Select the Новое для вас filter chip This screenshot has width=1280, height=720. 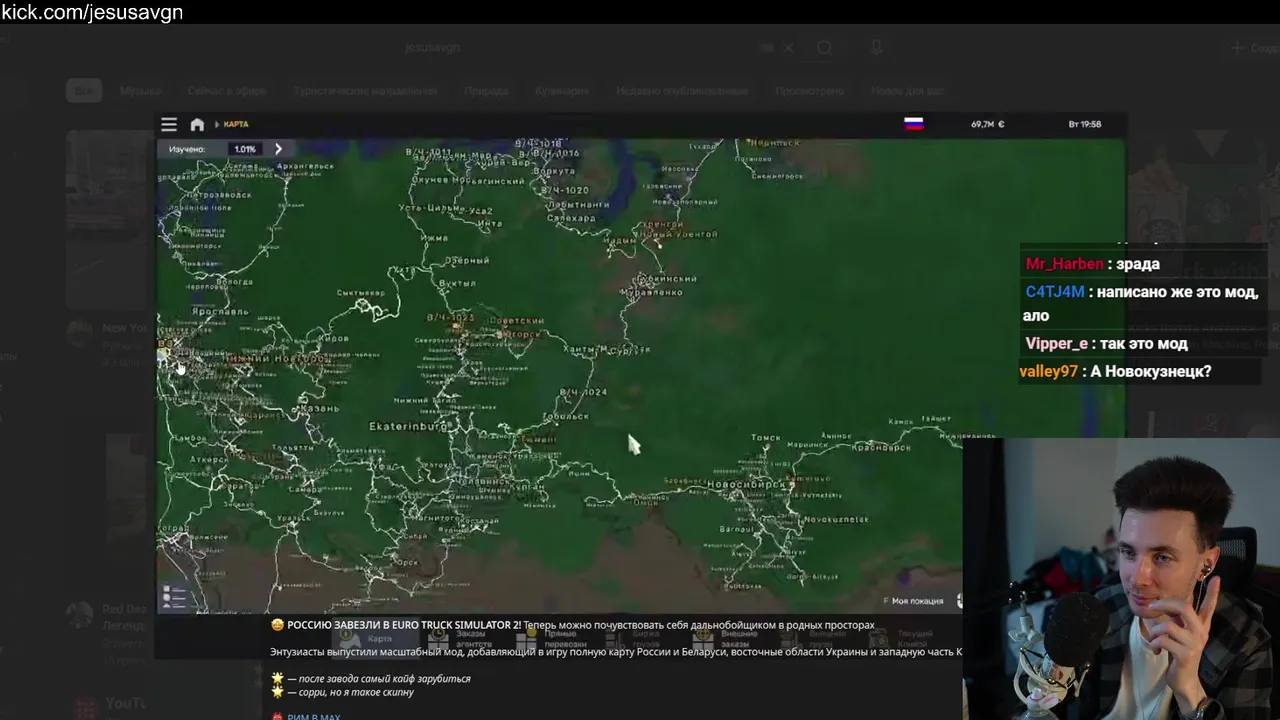[907, 91]
